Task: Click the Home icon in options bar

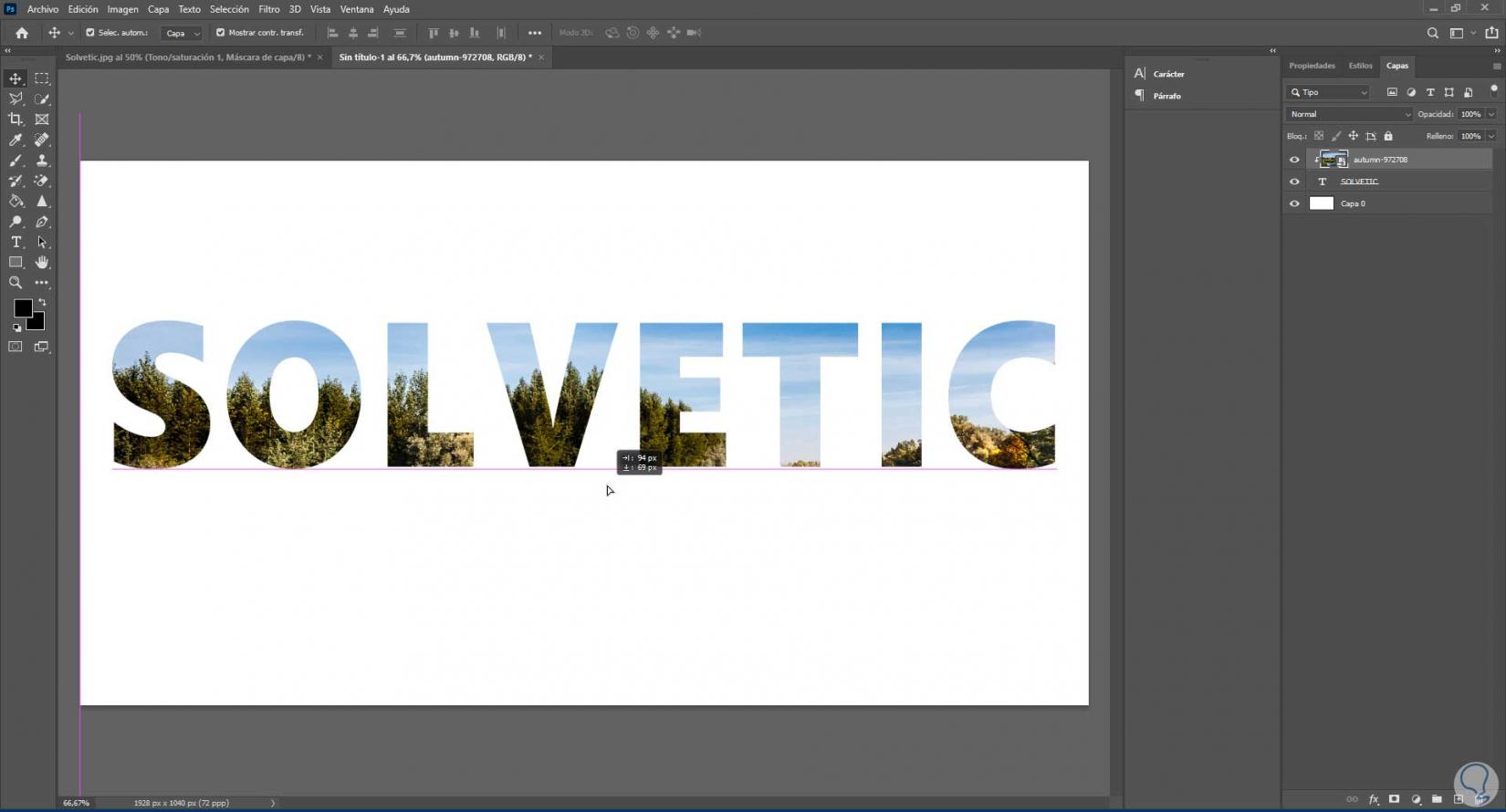Action: 22,33
